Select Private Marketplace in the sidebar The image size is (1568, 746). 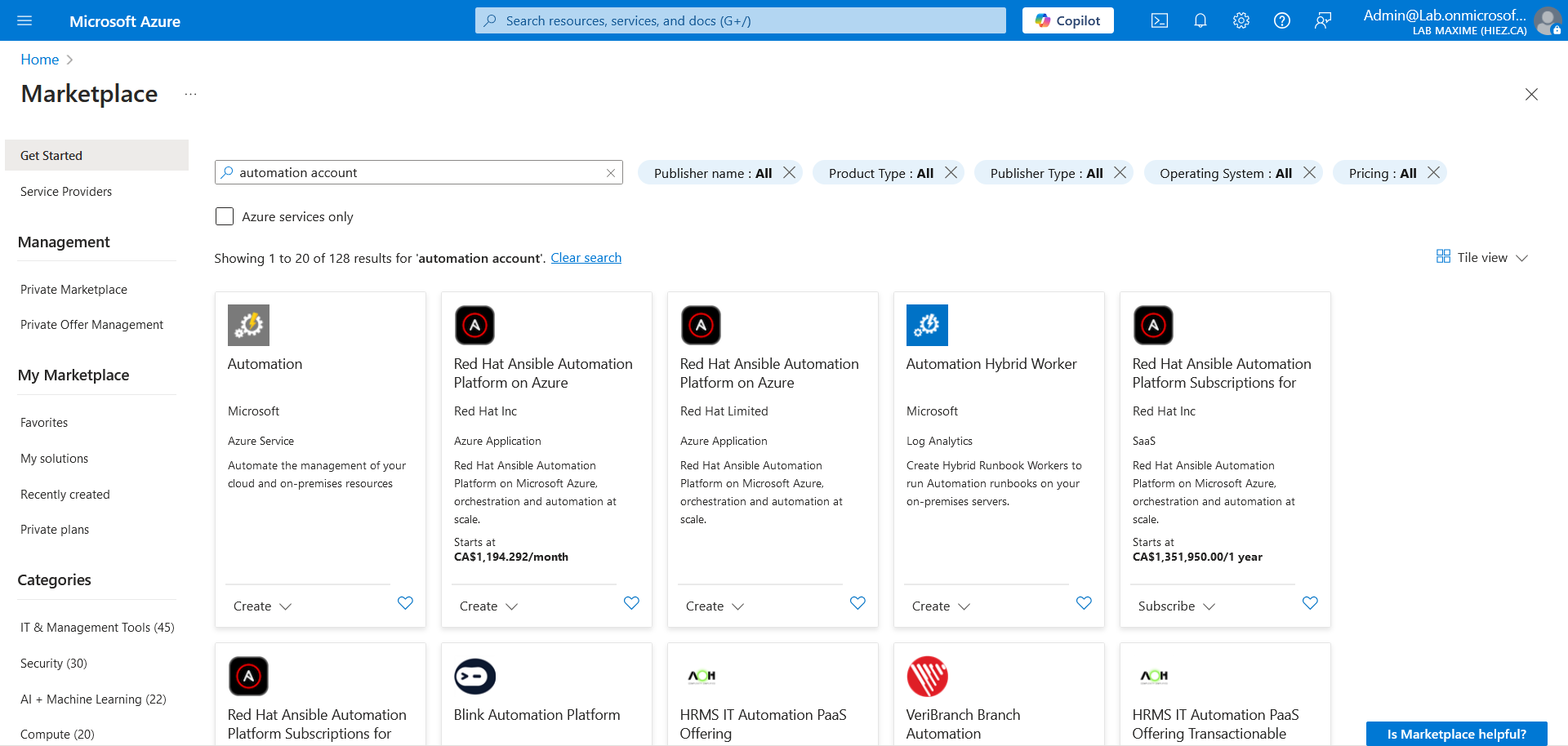[x=73, y=290]
